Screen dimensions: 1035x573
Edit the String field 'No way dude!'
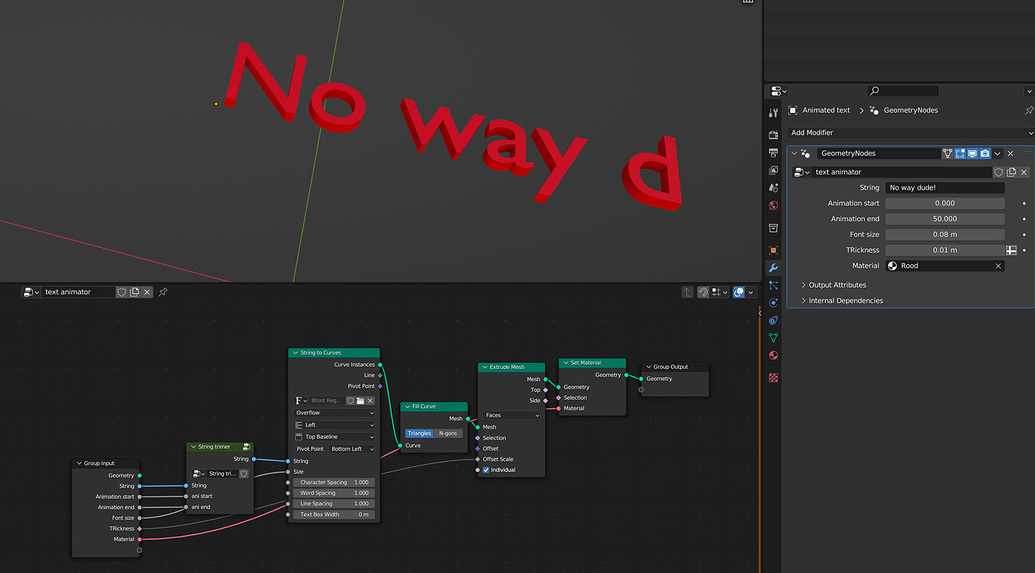point(945,187)
